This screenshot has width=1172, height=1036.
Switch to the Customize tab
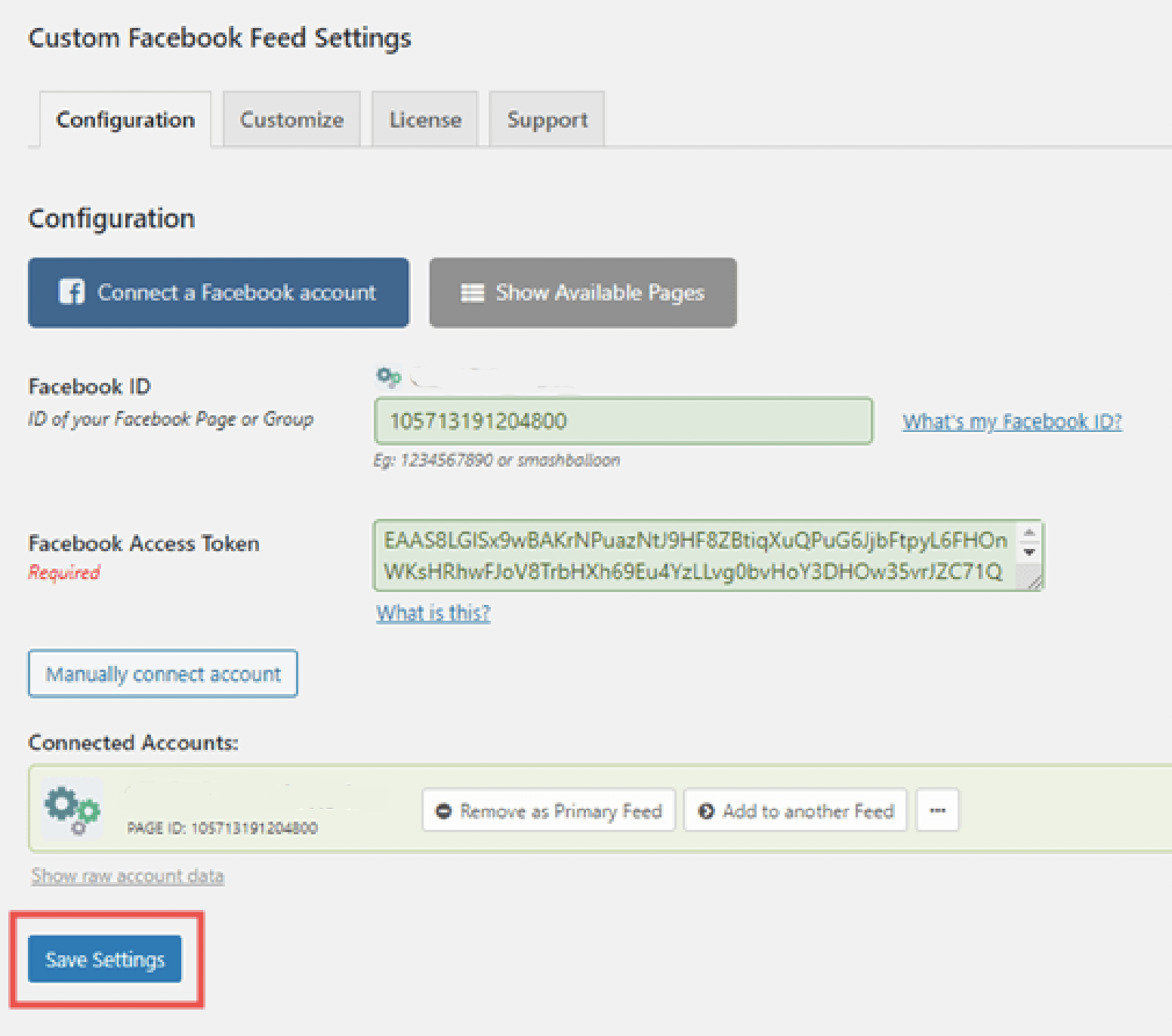(x=291, y=120)
